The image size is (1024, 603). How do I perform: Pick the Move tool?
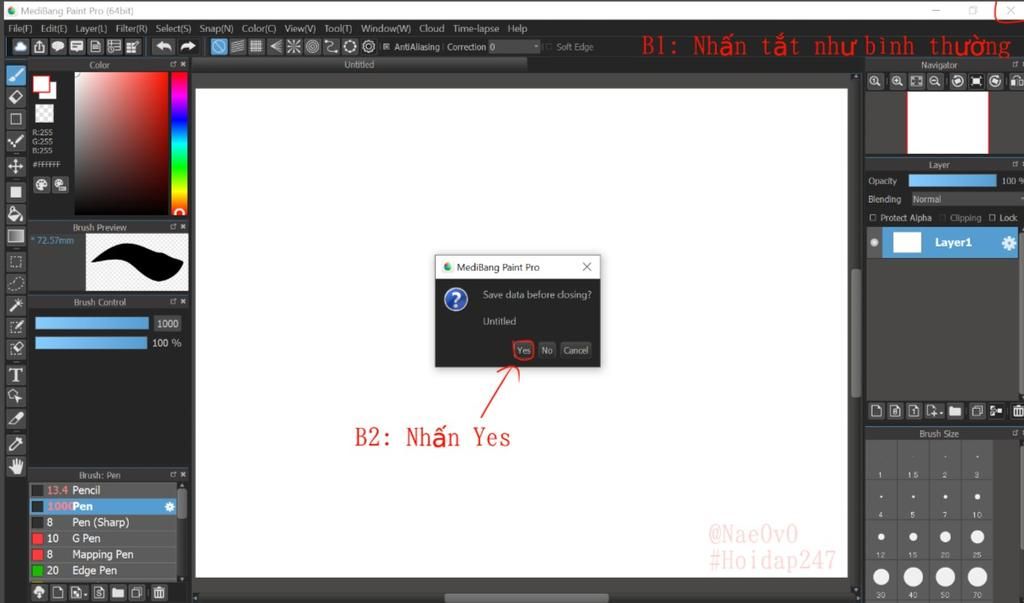16,166
